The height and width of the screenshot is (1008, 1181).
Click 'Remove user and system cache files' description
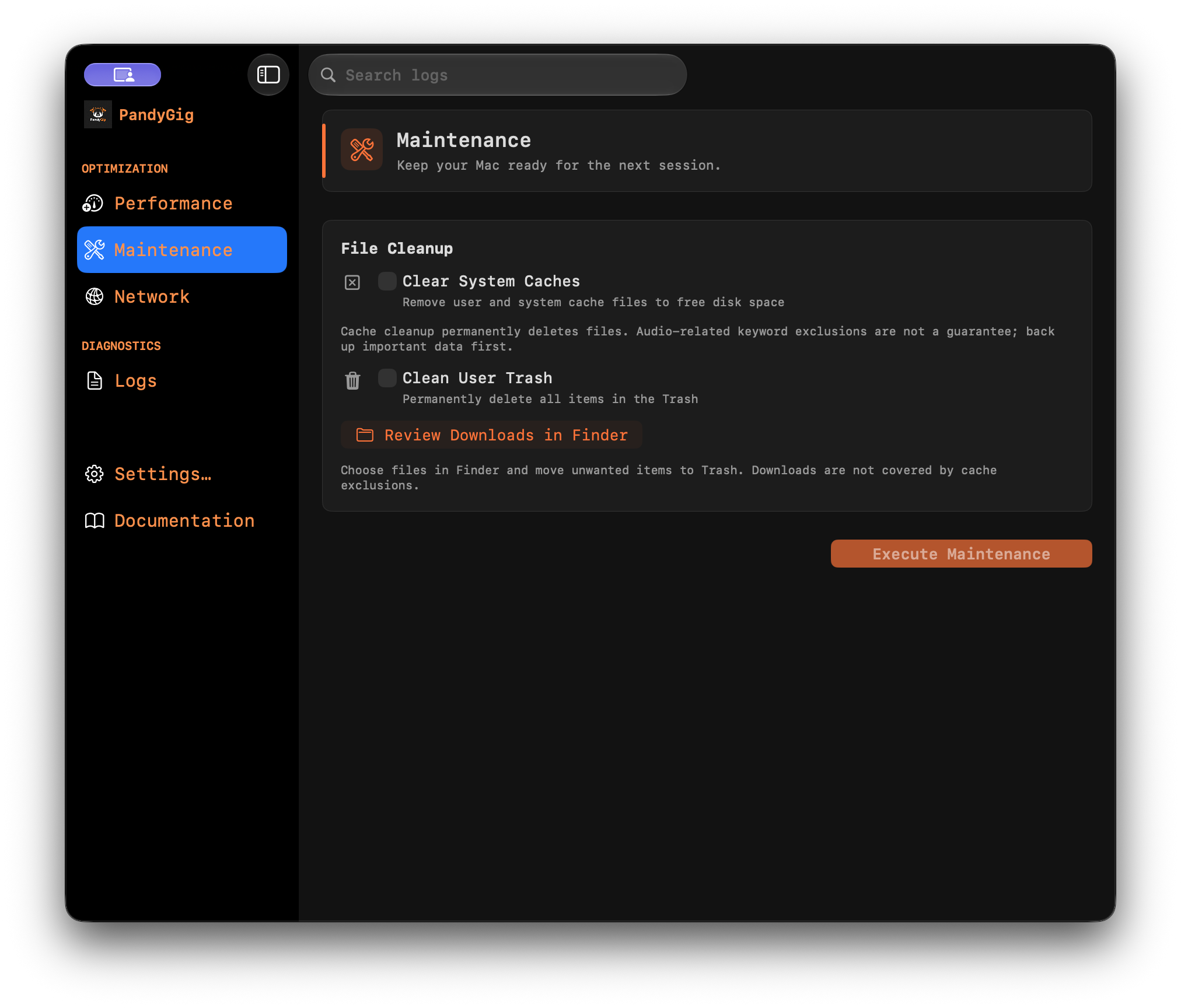(x=593, y=302)
